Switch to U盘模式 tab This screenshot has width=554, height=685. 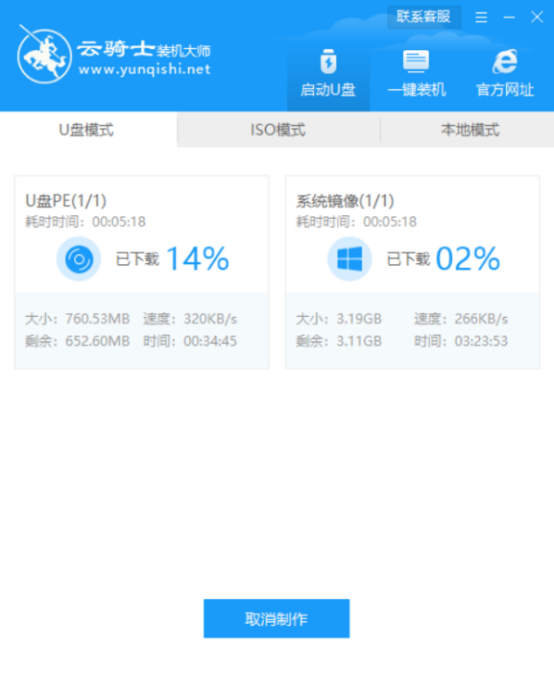point(88,130)
